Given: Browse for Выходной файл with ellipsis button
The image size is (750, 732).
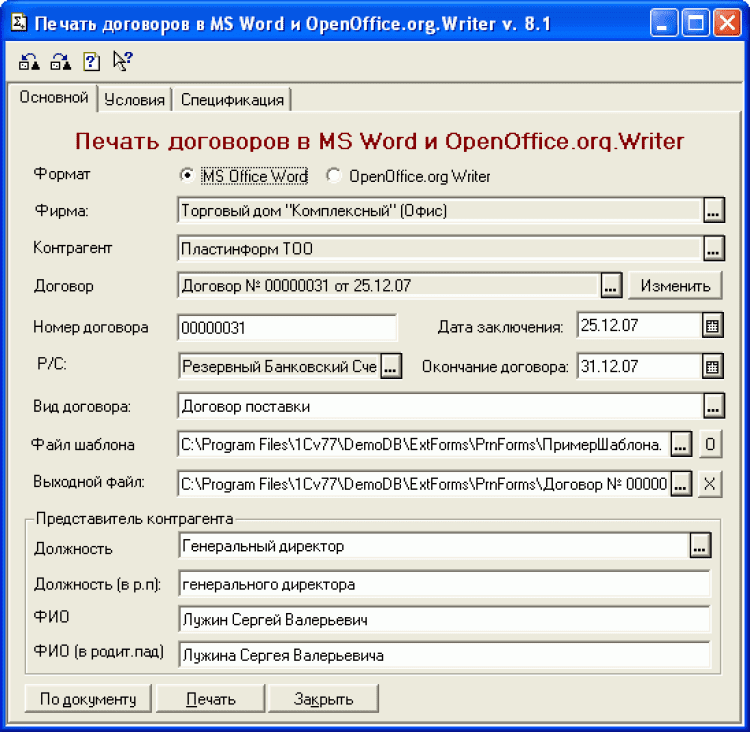Looking at the screenshot, I should 681,484.
